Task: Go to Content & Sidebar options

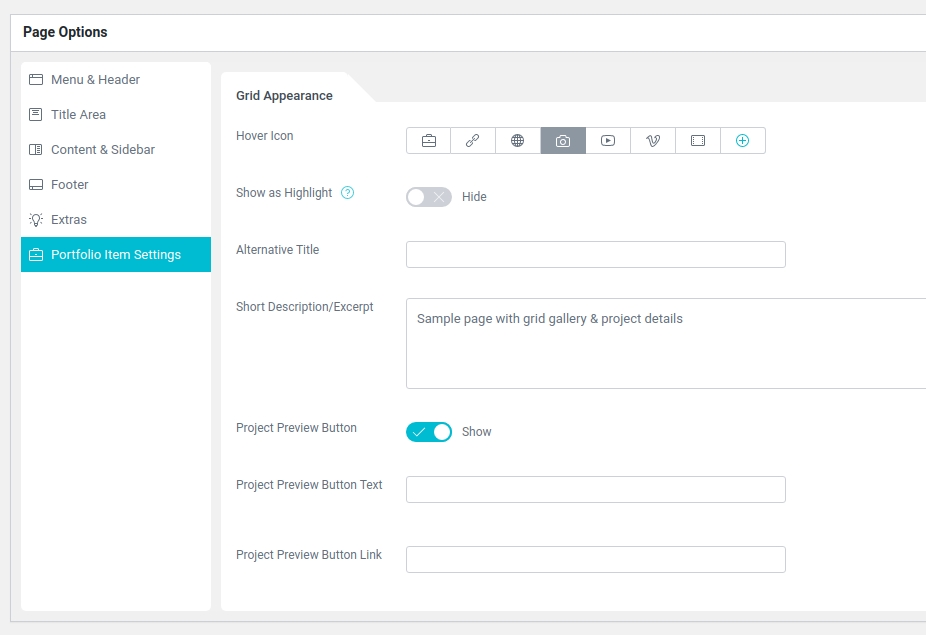Action: click(102, 150)
